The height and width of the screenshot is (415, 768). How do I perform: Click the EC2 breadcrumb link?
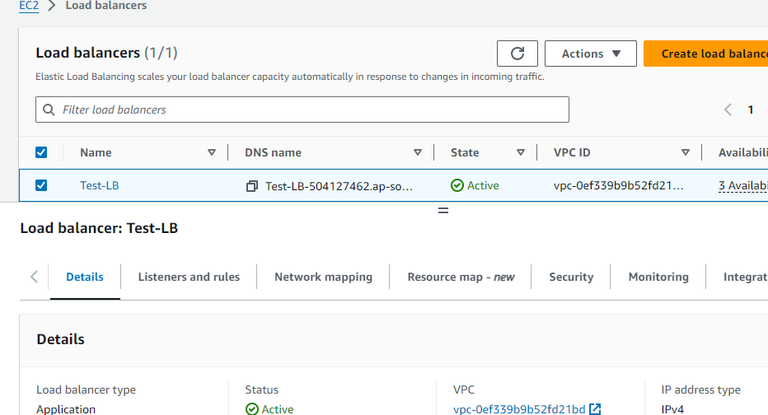click(x=28, y=6)
